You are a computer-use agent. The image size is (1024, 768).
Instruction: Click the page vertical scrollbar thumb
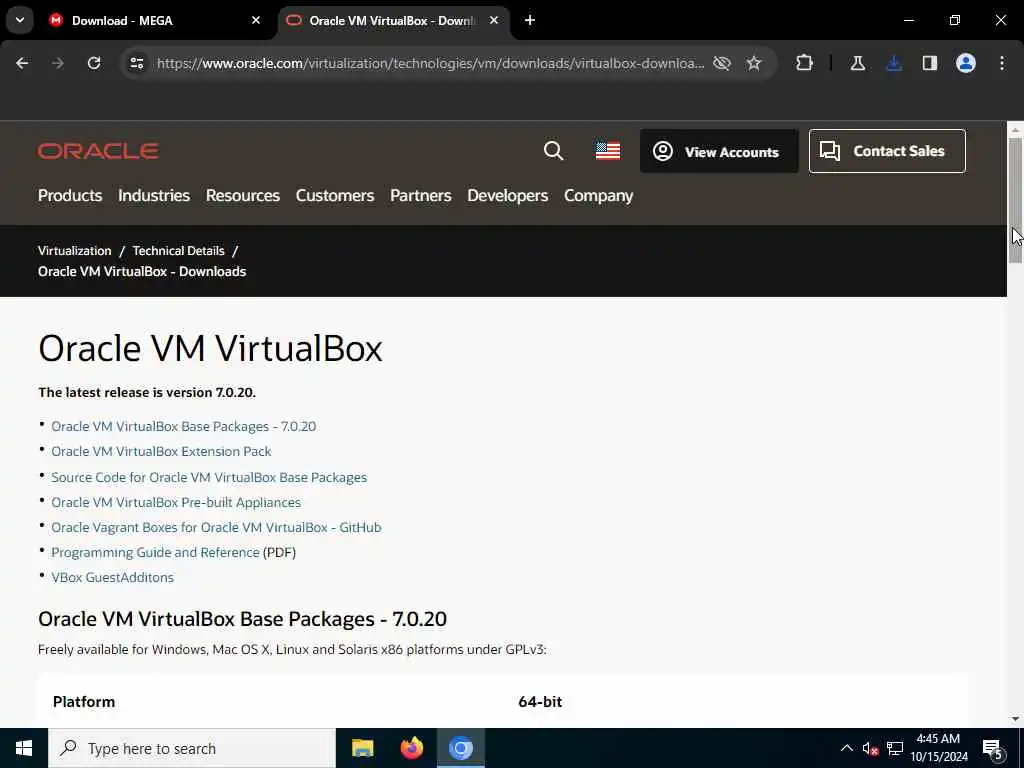tap(1015, 199)
